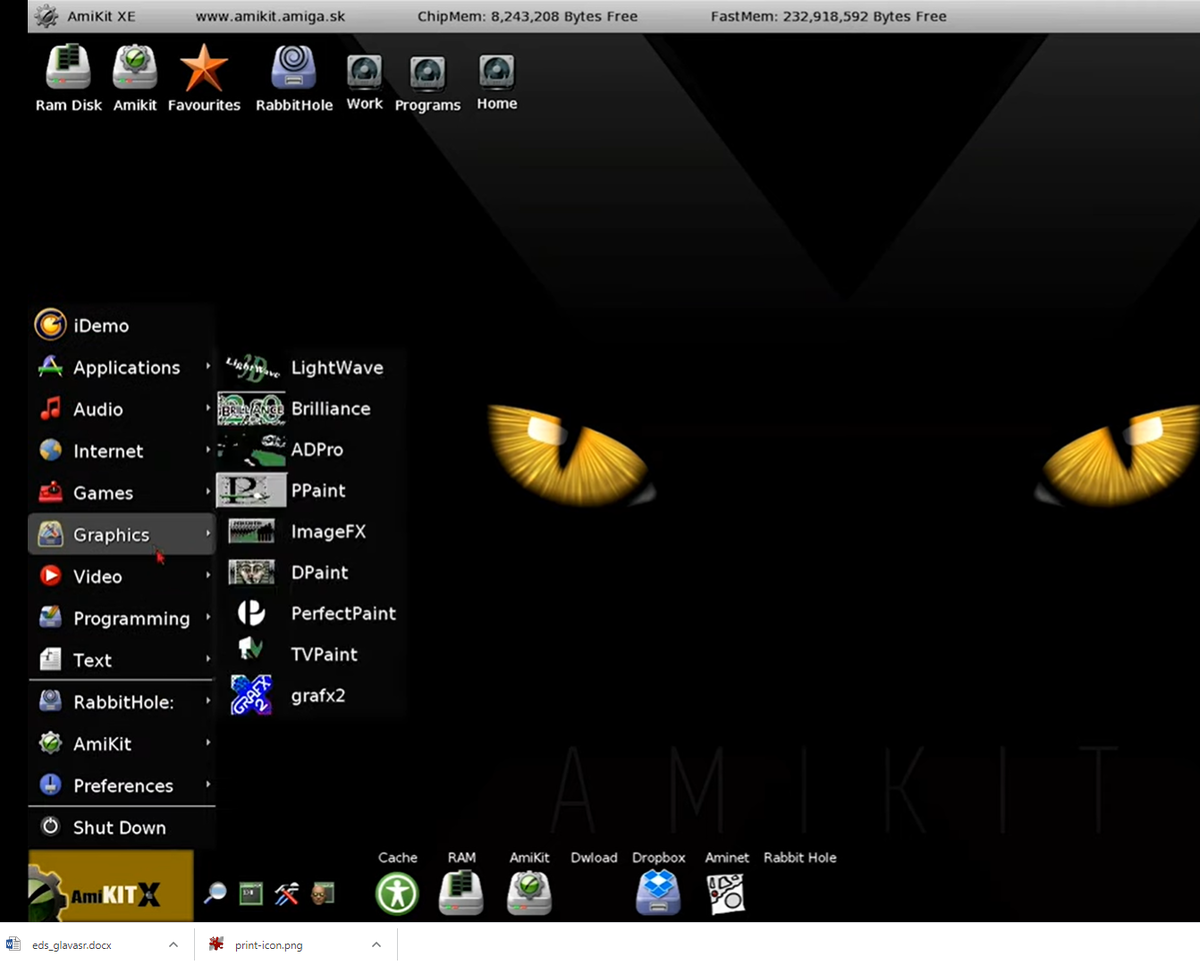This screenshot has height=965, width=1200.
Task: Click the FastMem free bytes readout
Action: (x=828, y=16)
